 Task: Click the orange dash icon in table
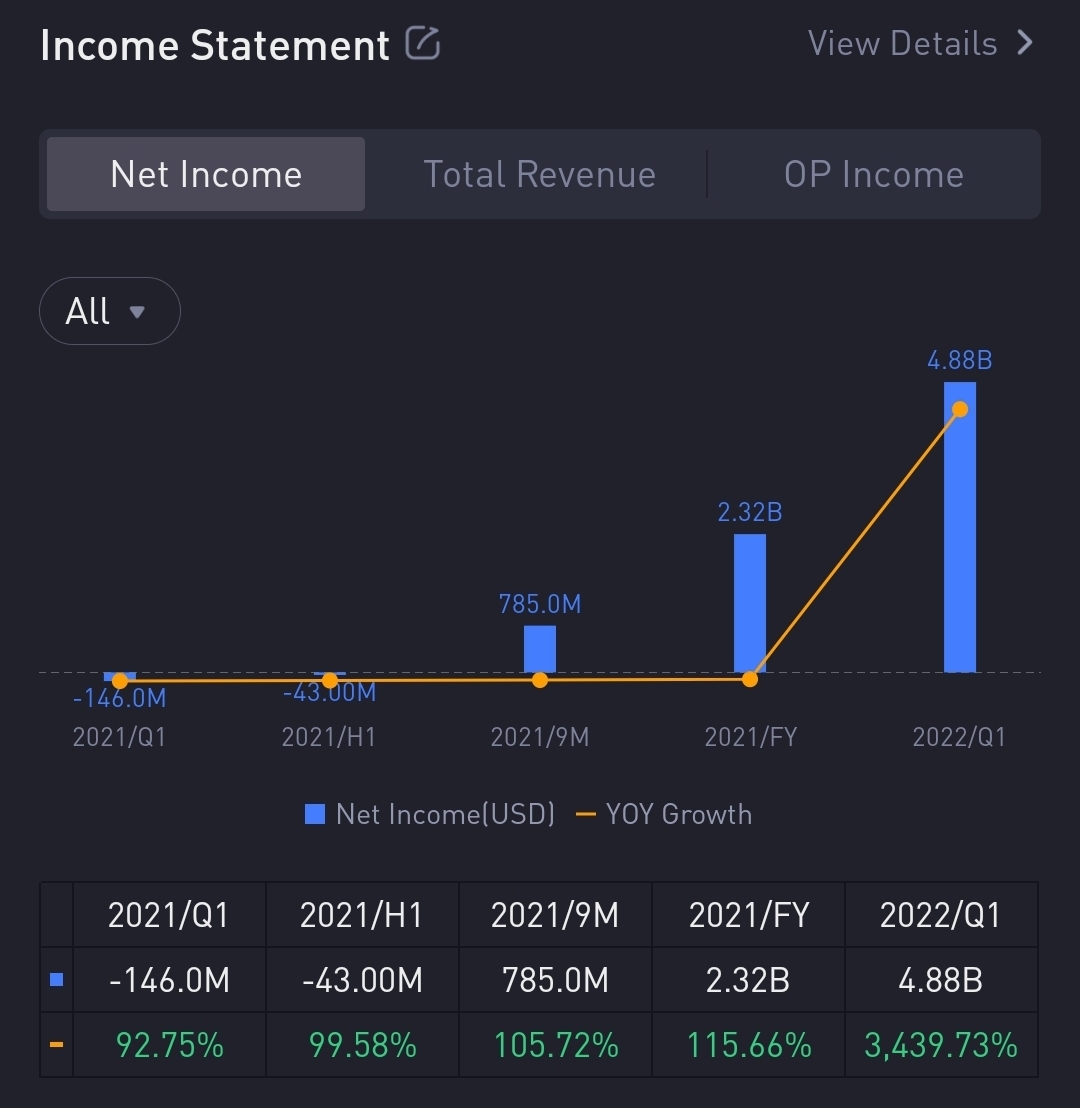pos(57,1045)
